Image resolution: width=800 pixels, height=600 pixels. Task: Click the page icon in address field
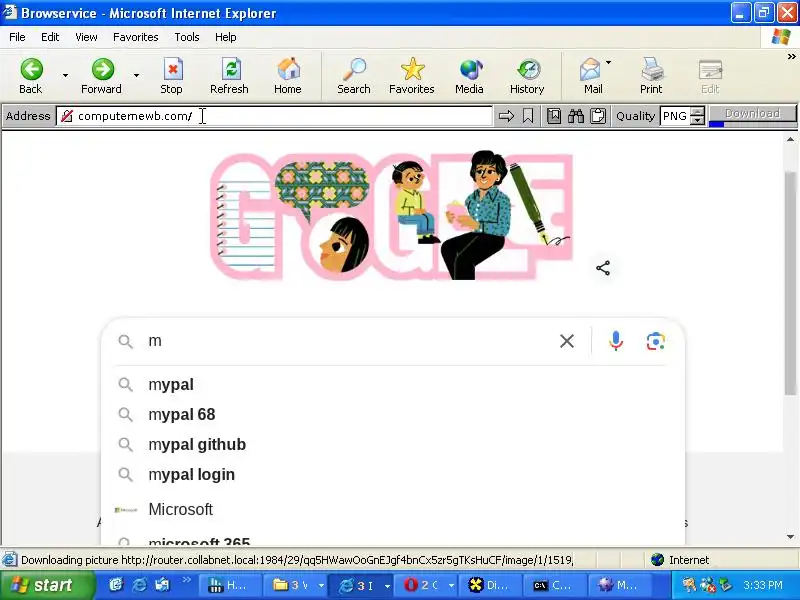[67, 116]
